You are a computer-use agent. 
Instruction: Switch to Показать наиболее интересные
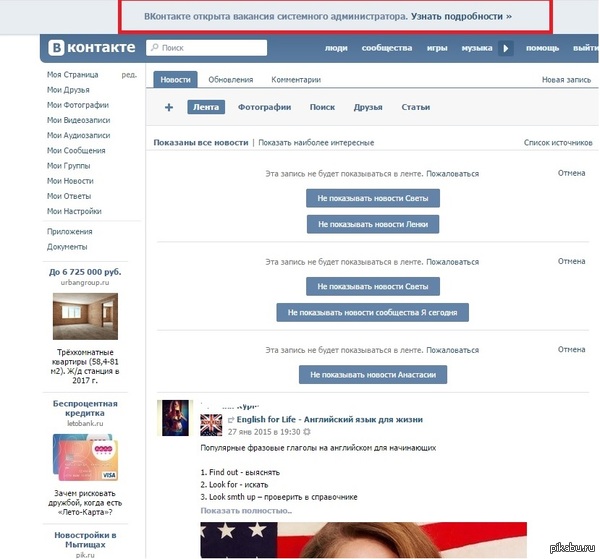tap(316, 143)
